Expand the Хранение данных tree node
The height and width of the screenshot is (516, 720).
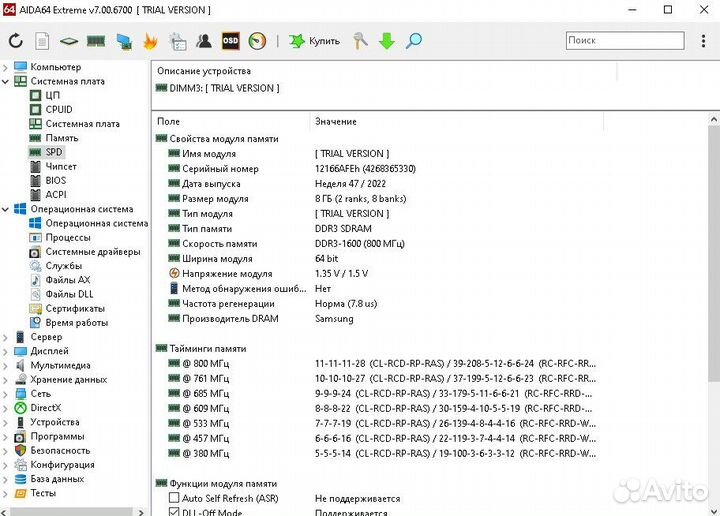point(6,380)
